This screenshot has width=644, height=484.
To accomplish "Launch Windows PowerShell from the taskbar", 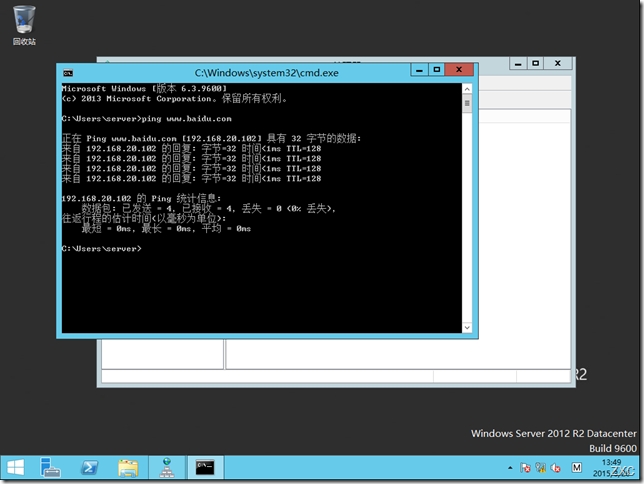I will [x=89, y=467].
